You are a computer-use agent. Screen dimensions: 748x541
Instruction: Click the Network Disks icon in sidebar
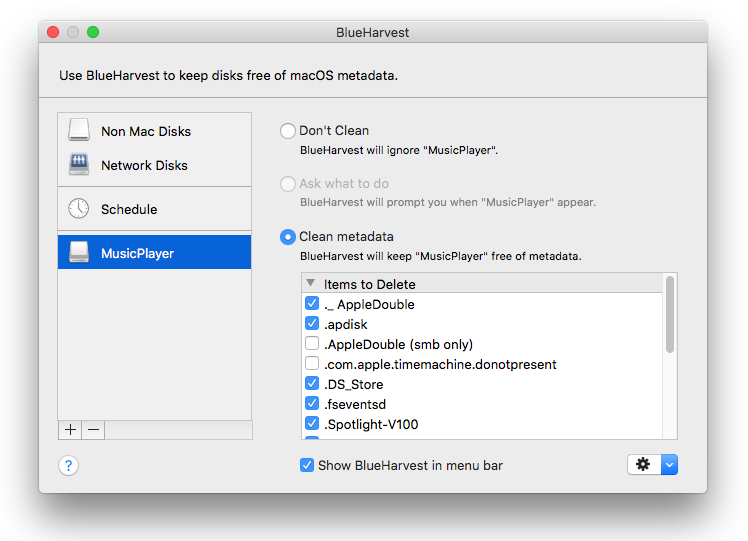79,165
